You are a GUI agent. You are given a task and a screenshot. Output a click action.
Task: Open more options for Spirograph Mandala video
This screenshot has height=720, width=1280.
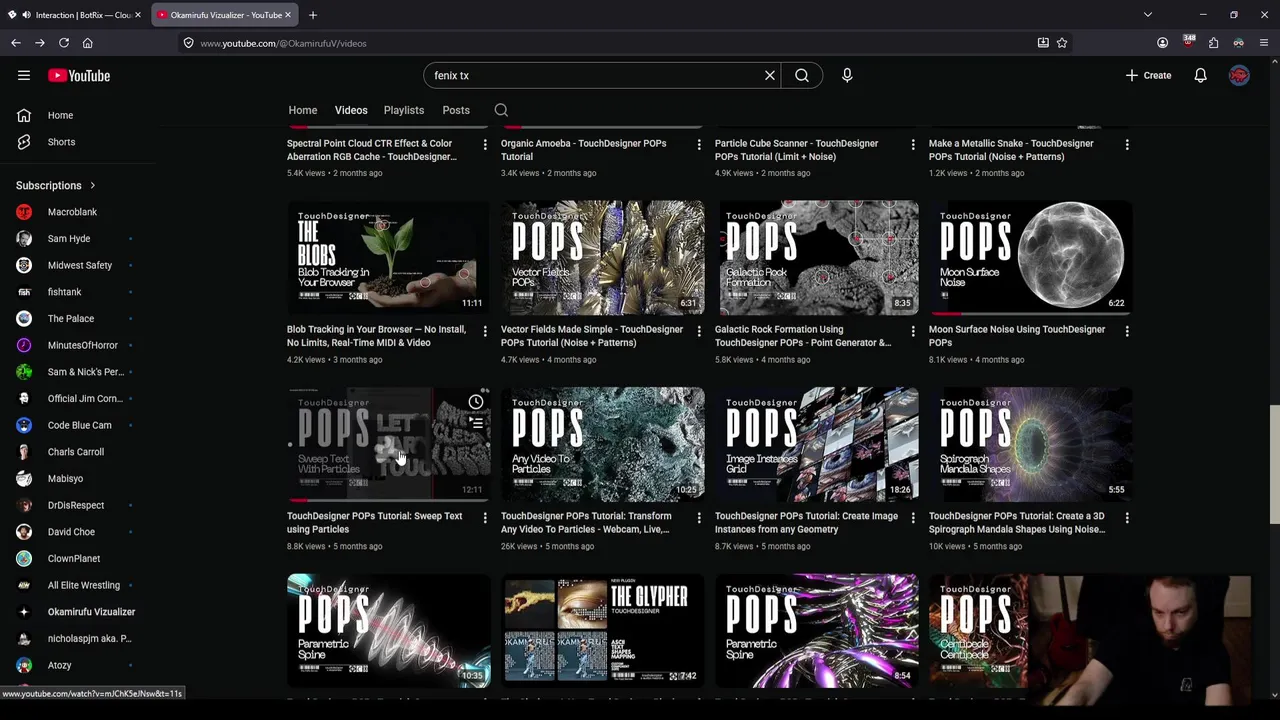click(1127, 517)
